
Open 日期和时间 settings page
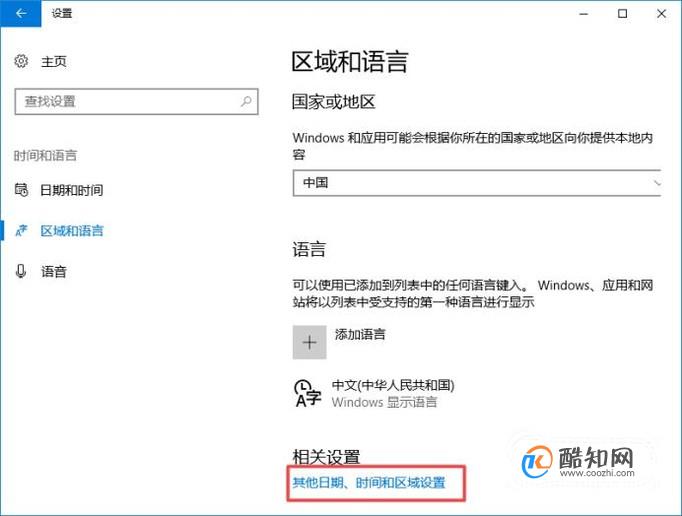(x=71, y=190)
